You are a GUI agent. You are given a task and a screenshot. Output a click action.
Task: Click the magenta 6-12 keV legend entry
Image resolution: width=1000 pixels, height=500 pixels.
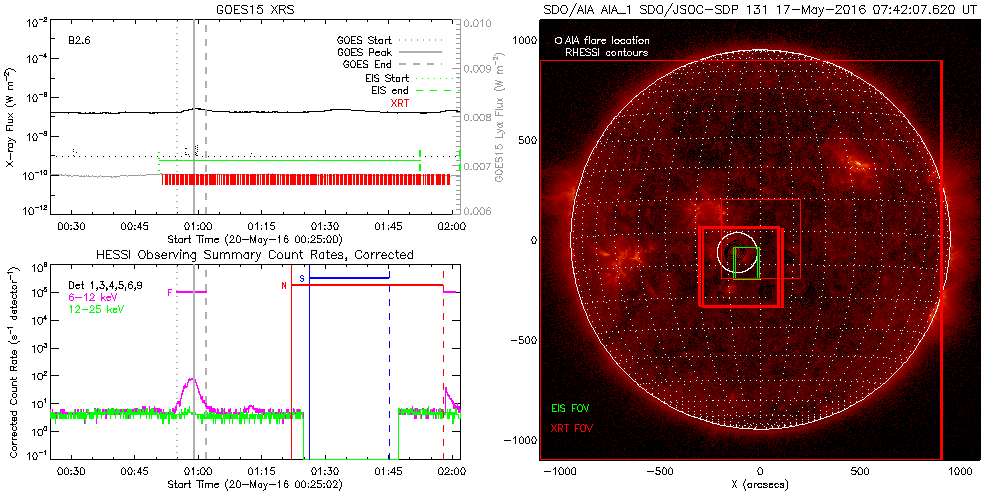click(x=87, y=297)
